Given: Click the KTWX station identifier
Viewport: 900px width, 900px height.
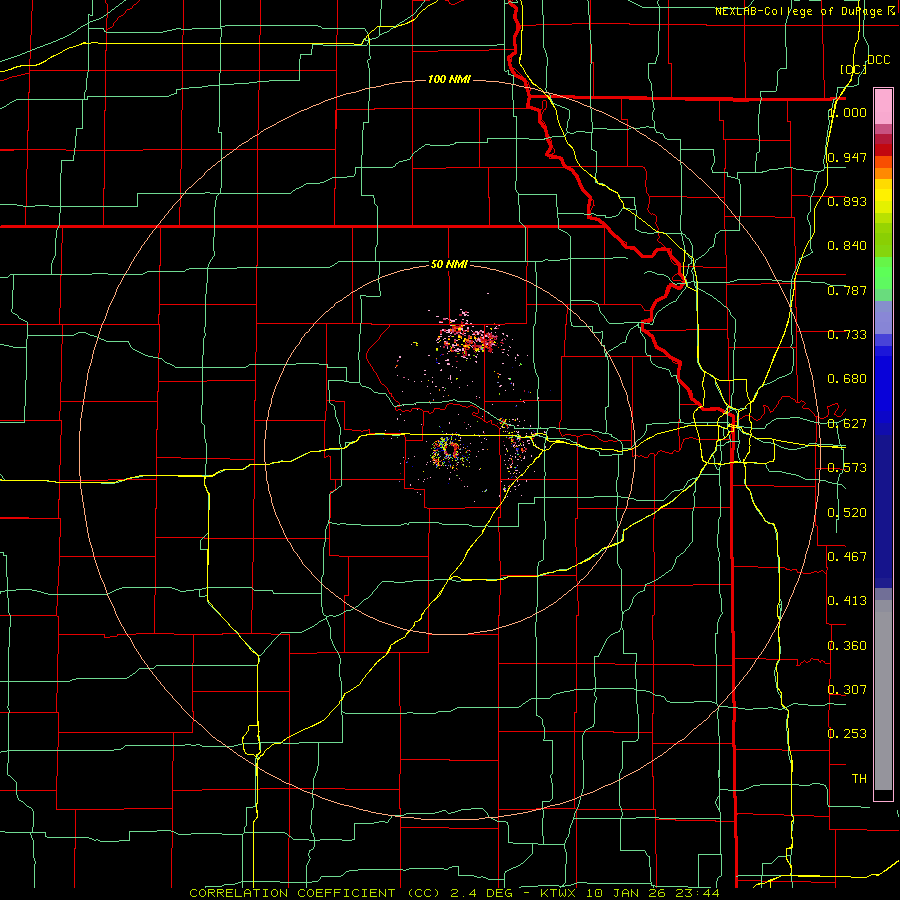Looking at the screenshot, I should tap(557, 893).
